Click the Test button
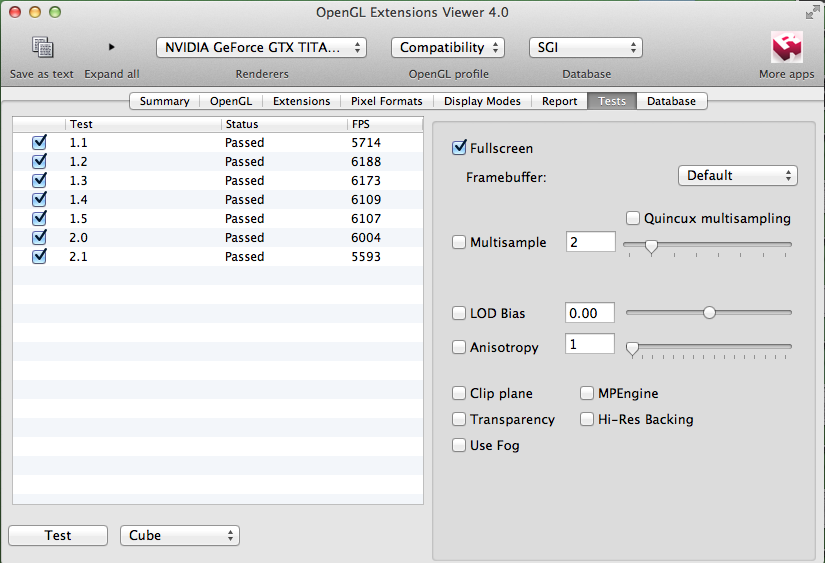Image resolution: width=825 pixels, height=563 pixels. 58,536
